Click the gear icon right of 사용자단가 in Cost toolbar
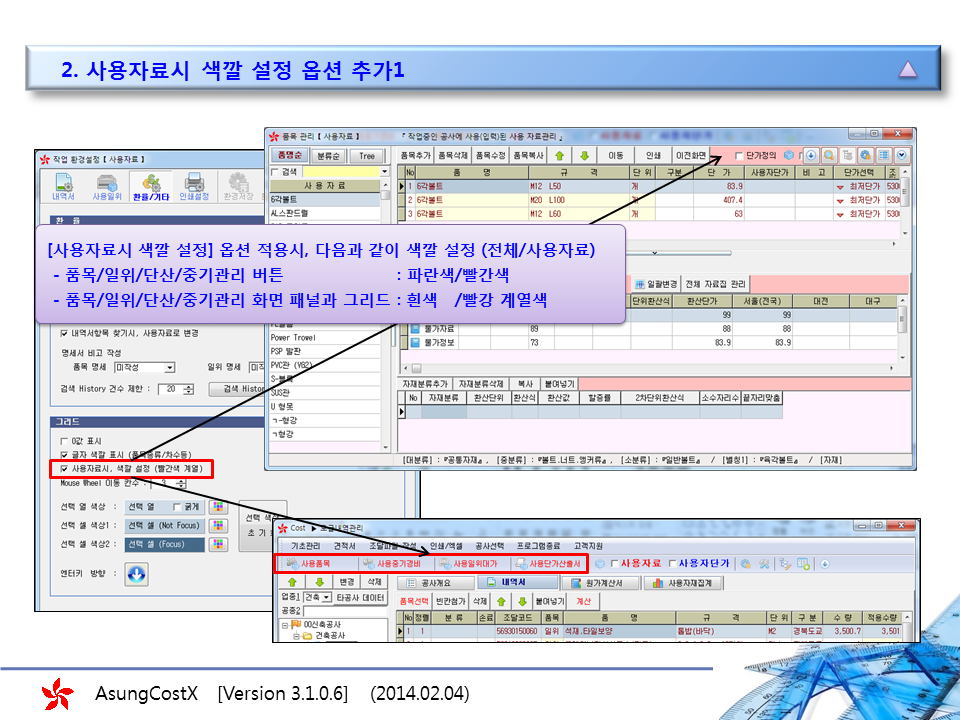960x720 pixels. tap(746, 564)
